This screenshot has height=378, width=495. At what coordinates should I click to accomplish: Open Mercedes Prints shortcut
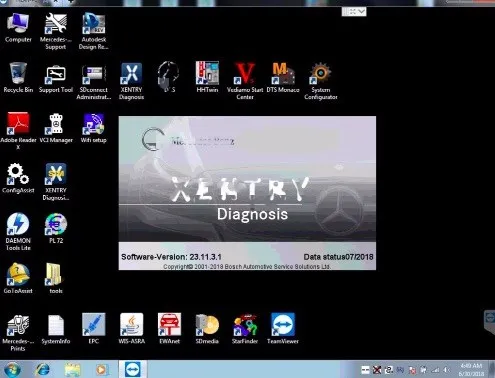click(18, 333)
